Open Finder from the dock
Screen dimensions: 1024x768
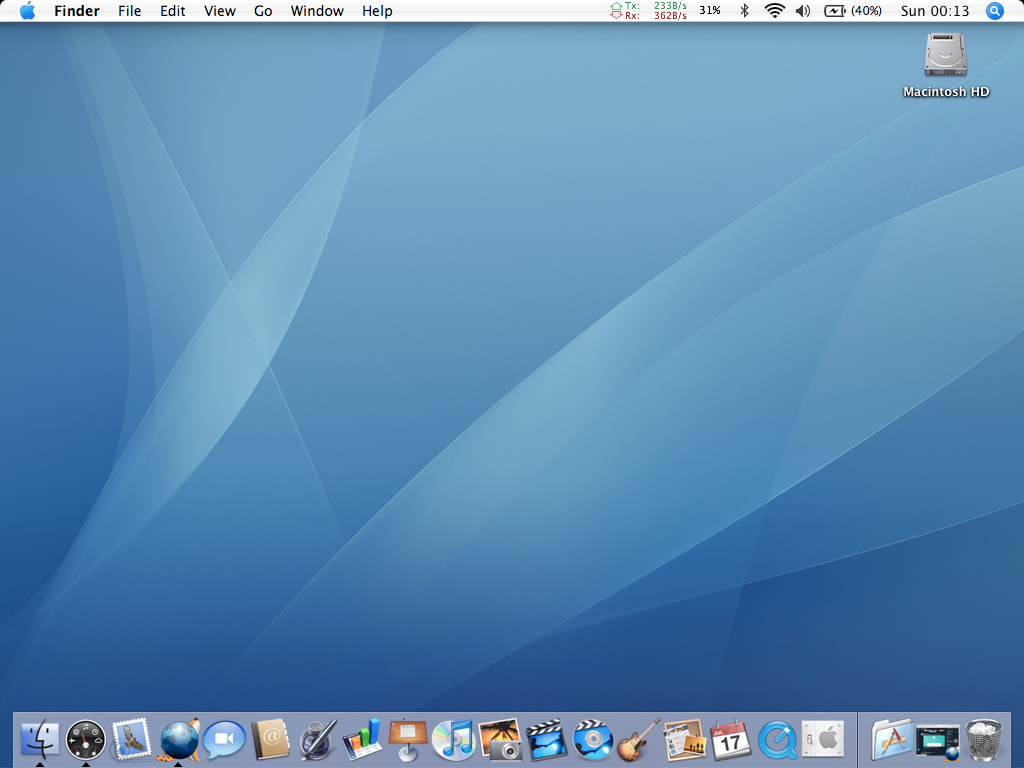coord(39,740)
